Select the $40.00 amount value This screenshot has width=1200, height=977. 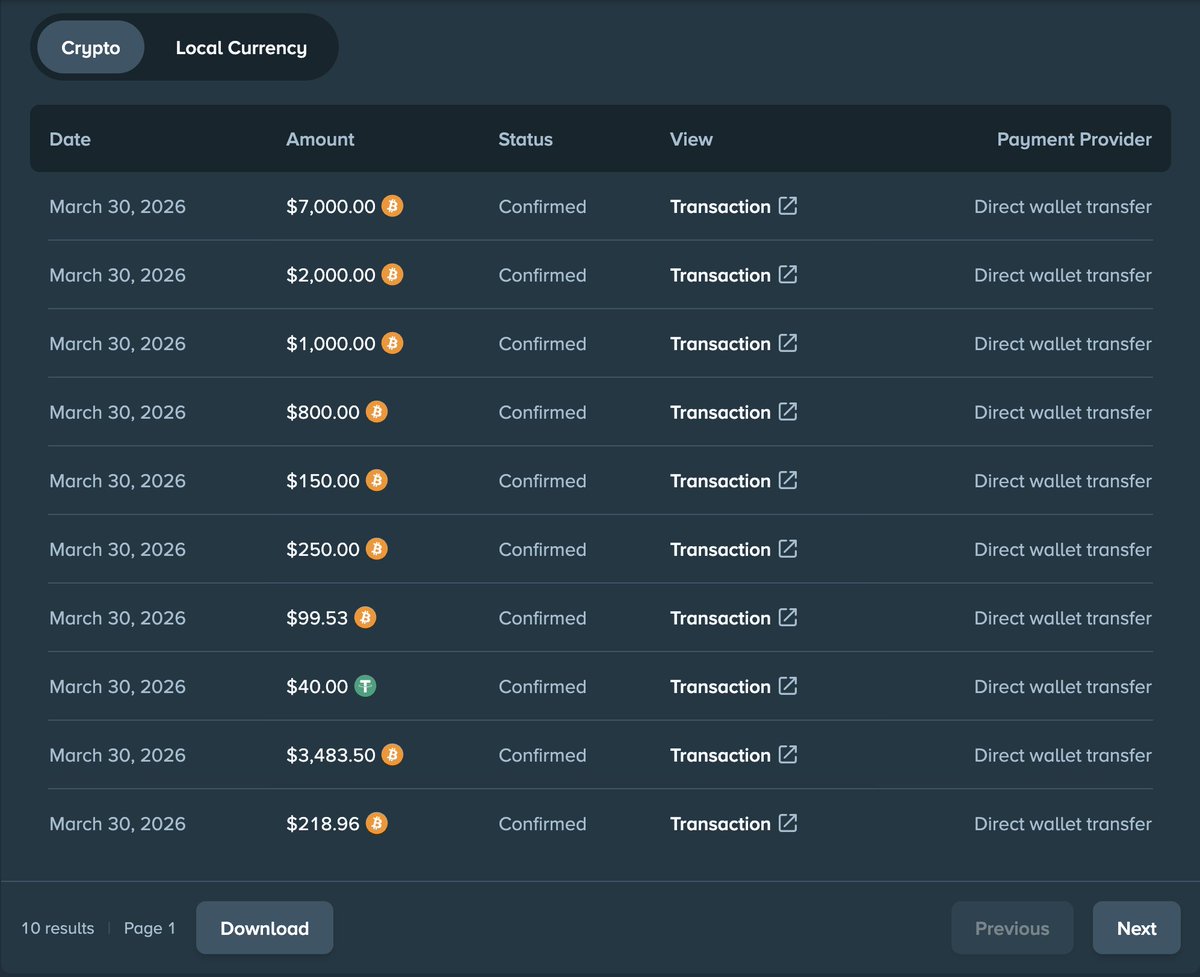pyautogui.click(x=317, y=686)
